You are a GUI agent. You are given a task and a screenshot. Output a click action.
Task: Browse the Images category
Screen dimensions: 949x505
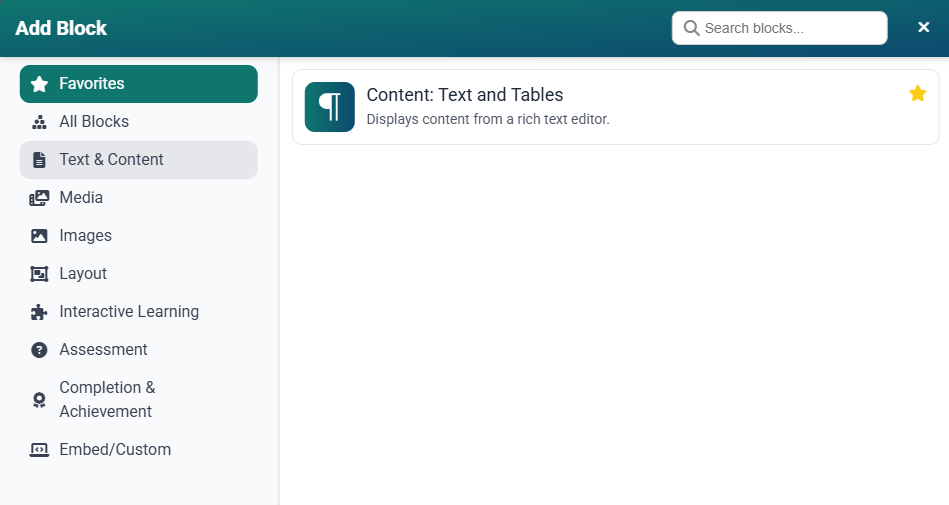[139, 236]
